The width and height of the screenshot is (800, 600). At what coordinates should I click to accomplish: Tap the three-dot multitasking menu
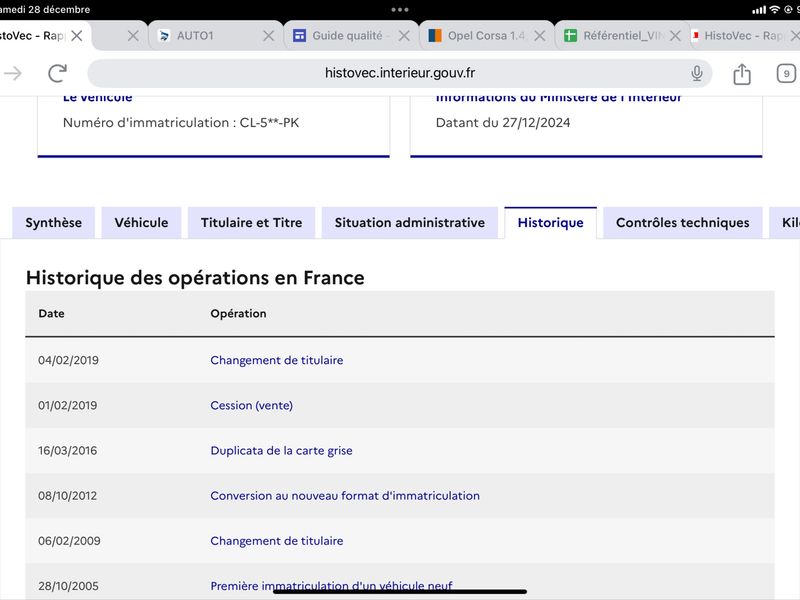click(x=399, y=10)
